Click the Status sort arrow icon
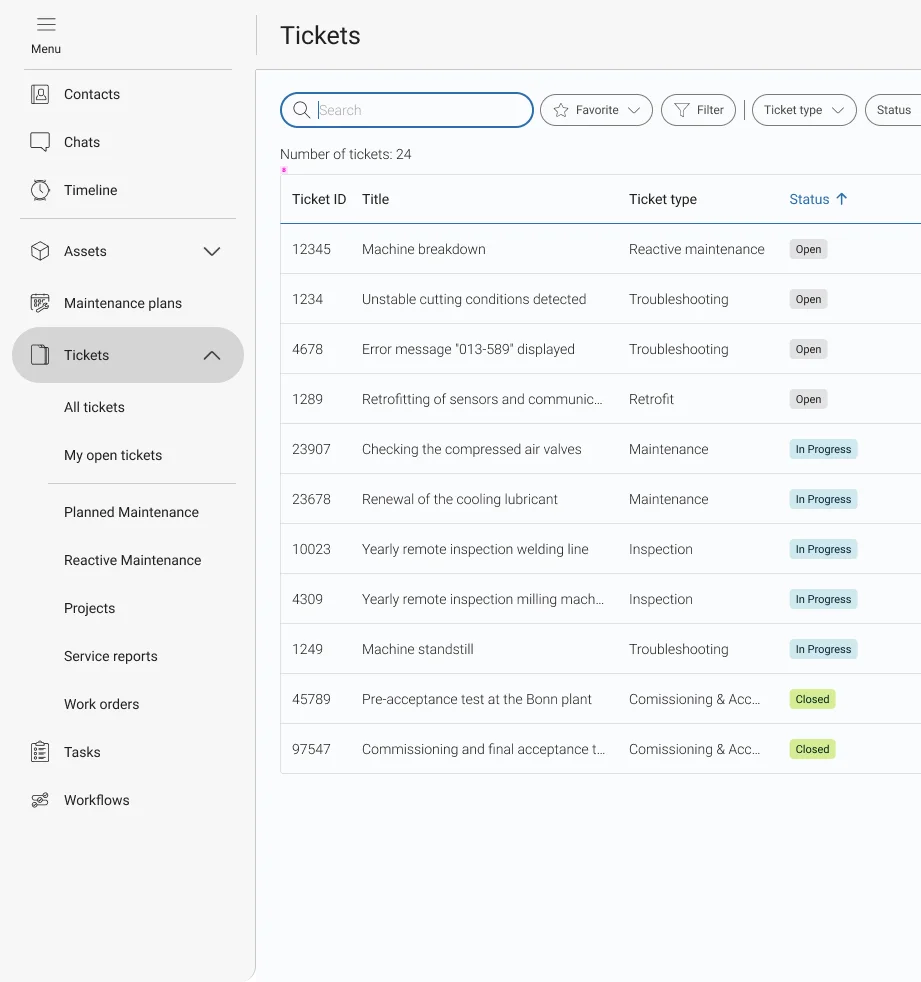The height and width of the screenshot is (982, 921). point(841,199)
